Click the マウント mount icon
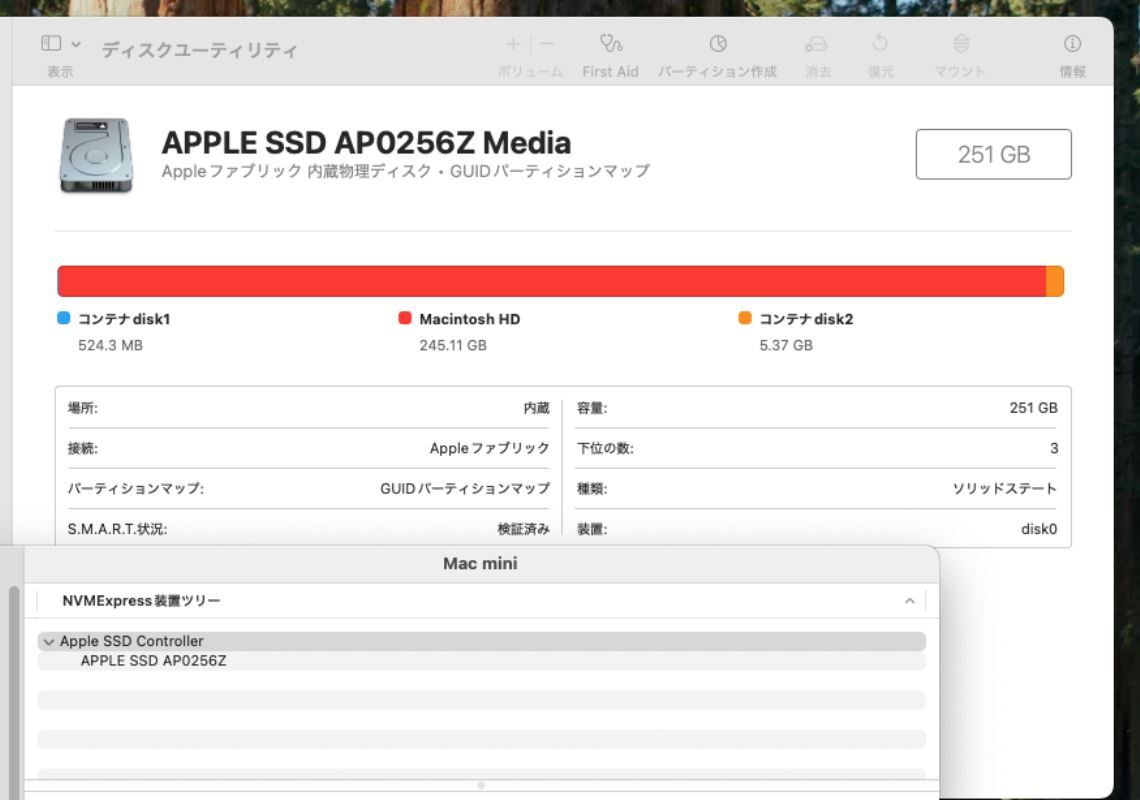The image size is (1140, 800). (960, 45)
